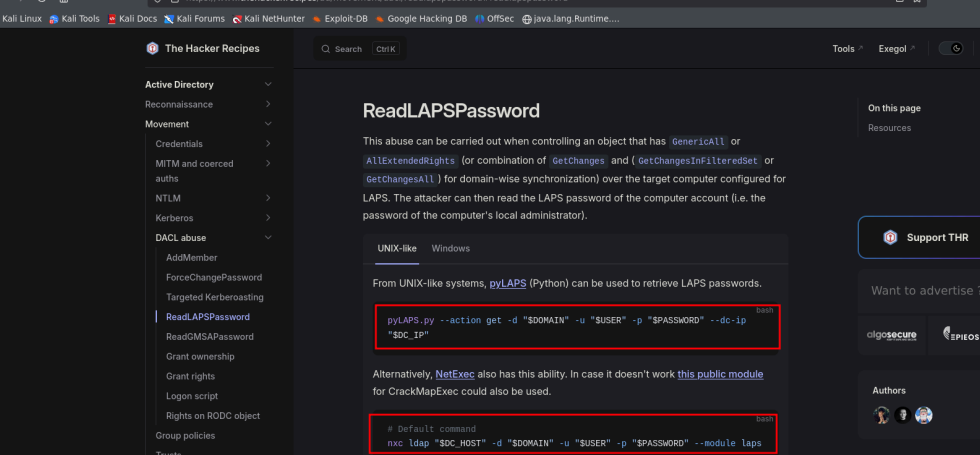The height and width of the screenshot is (455, 980).
Task: Click the pyLAPS.py command code block
Action: [x=578, y=327]
